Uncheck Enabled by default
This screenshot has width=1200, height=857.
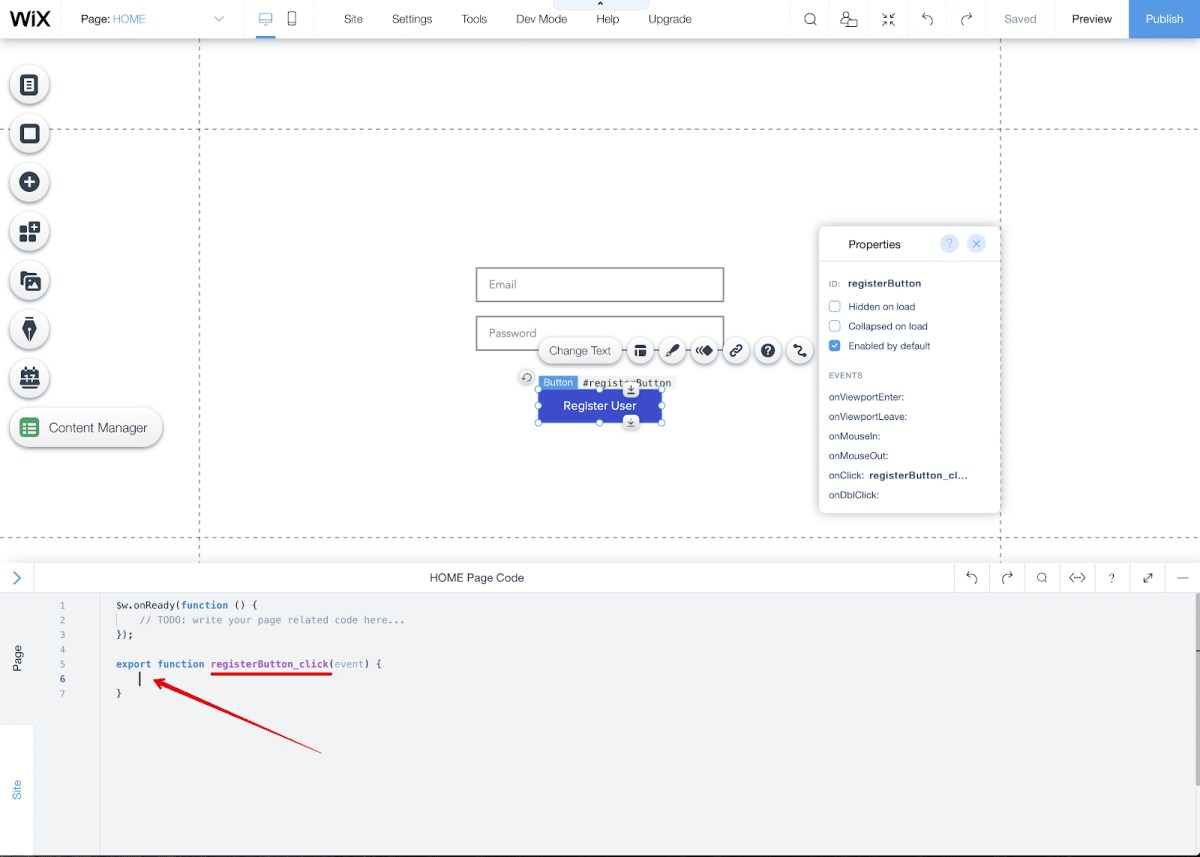click(834, 346)
